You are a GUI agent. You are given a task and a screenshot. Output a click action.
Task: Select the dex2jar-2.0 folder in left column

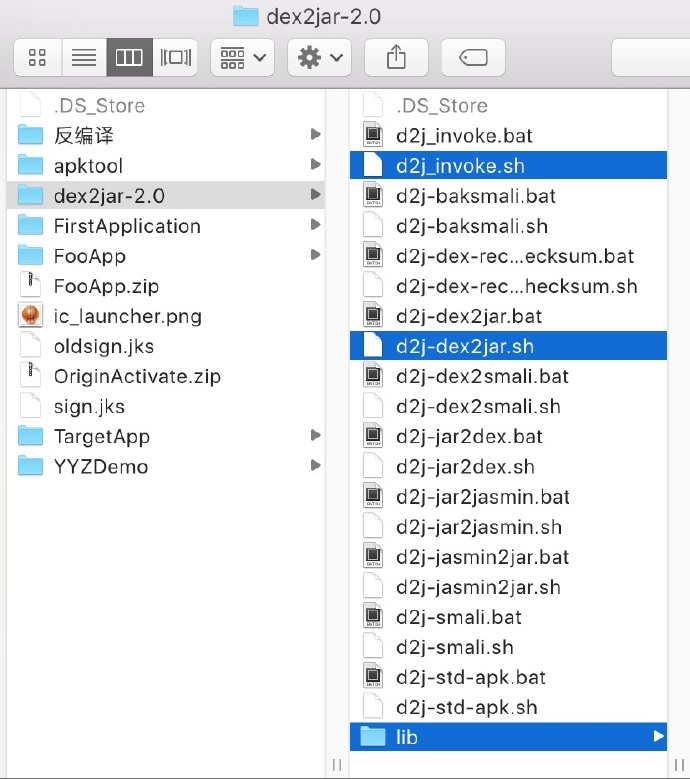click(x=166, y=195)
